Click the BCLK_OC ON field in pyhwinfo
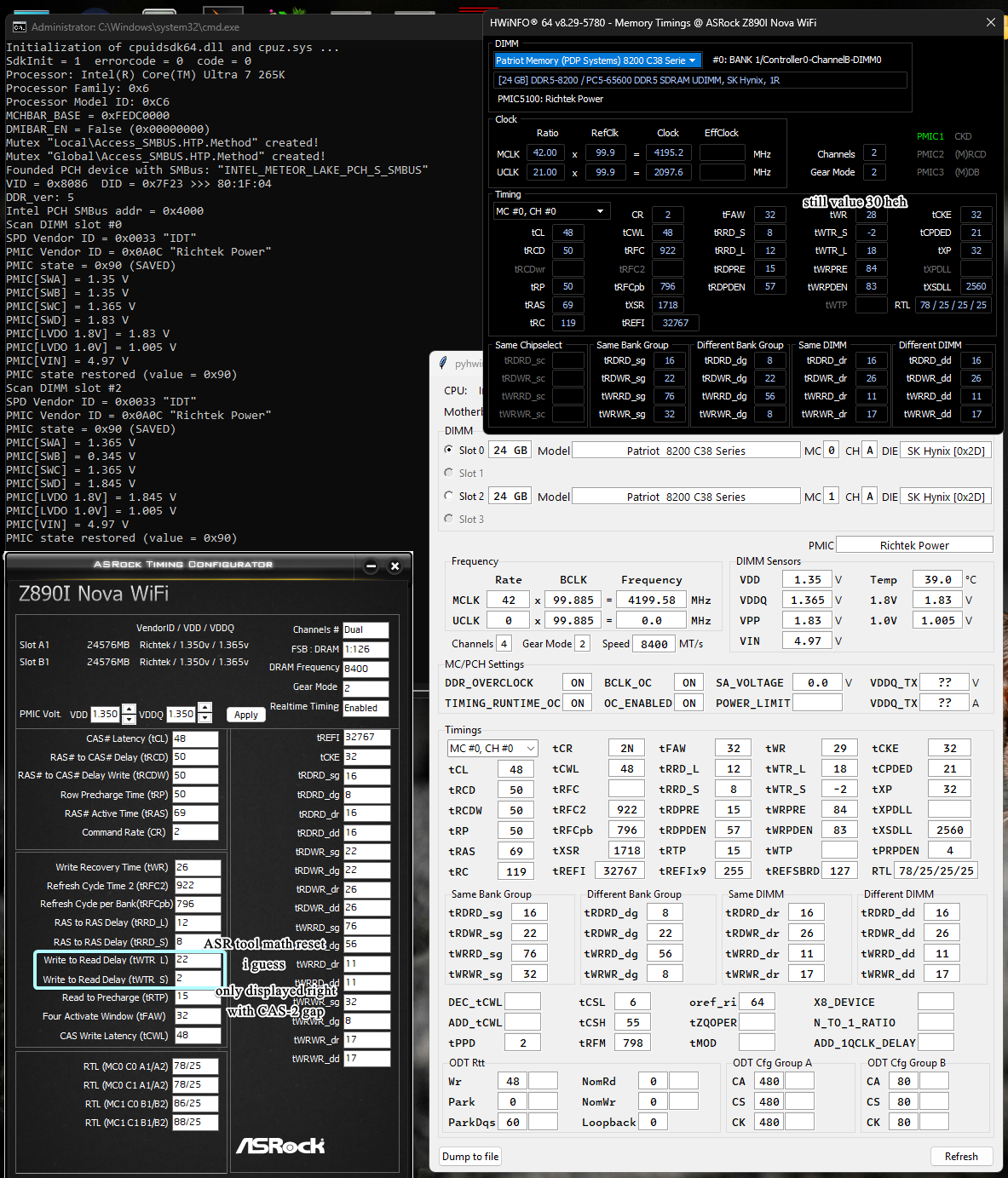 [x=688, y=682]
